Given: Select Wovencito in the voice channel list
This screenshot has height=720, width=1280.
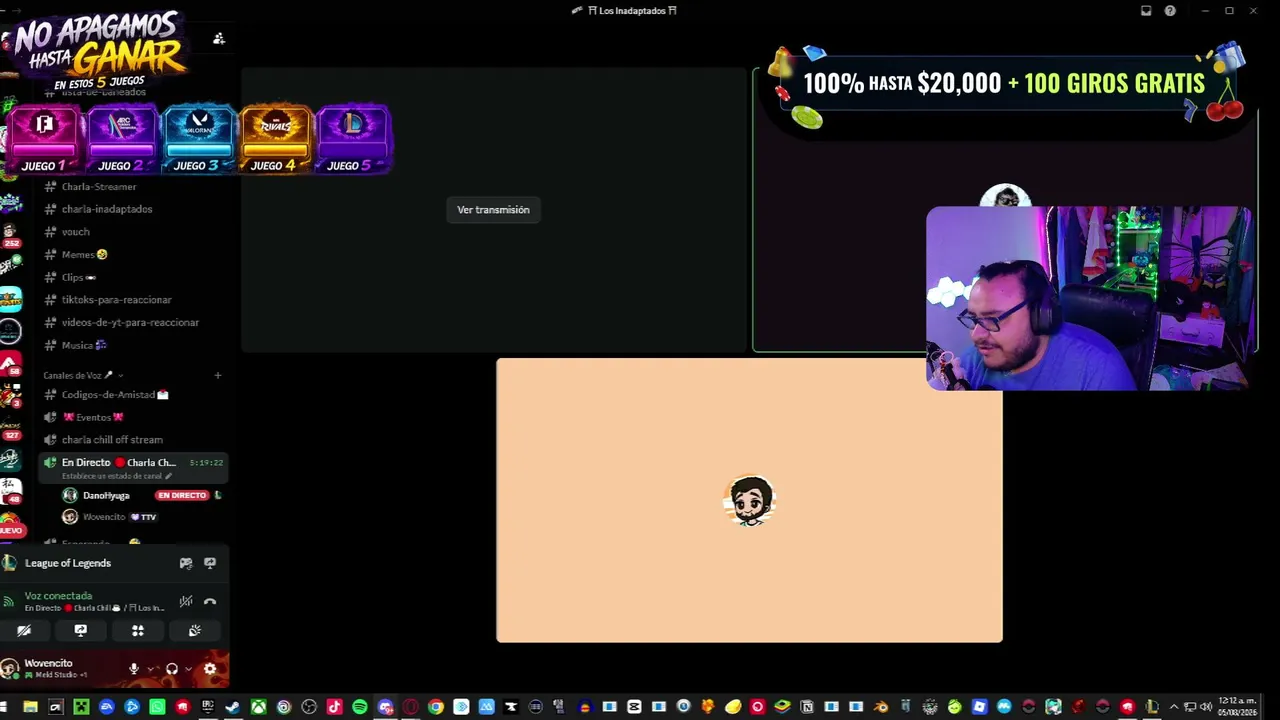Looking at the screenshot, I should click(x=104, y=517).
